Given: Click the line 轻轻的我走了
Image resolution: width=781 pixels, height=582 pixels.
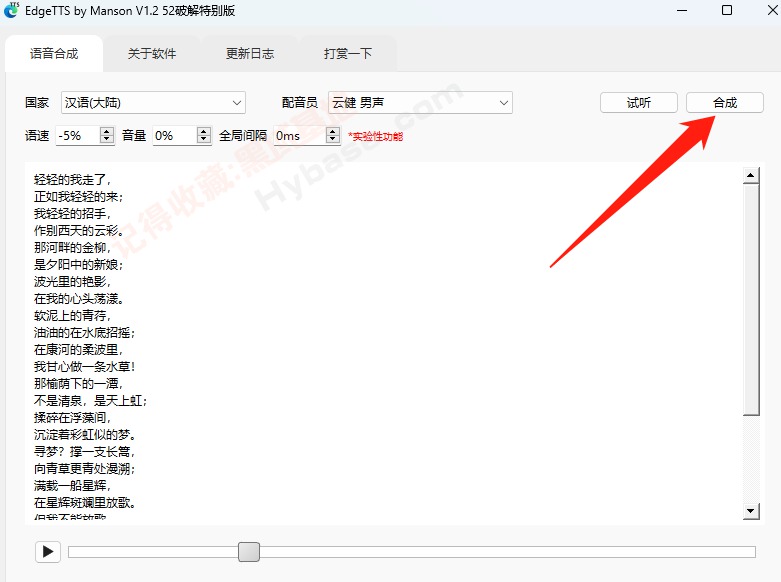Looking at the screenshot, I should [x=72, y=179].
